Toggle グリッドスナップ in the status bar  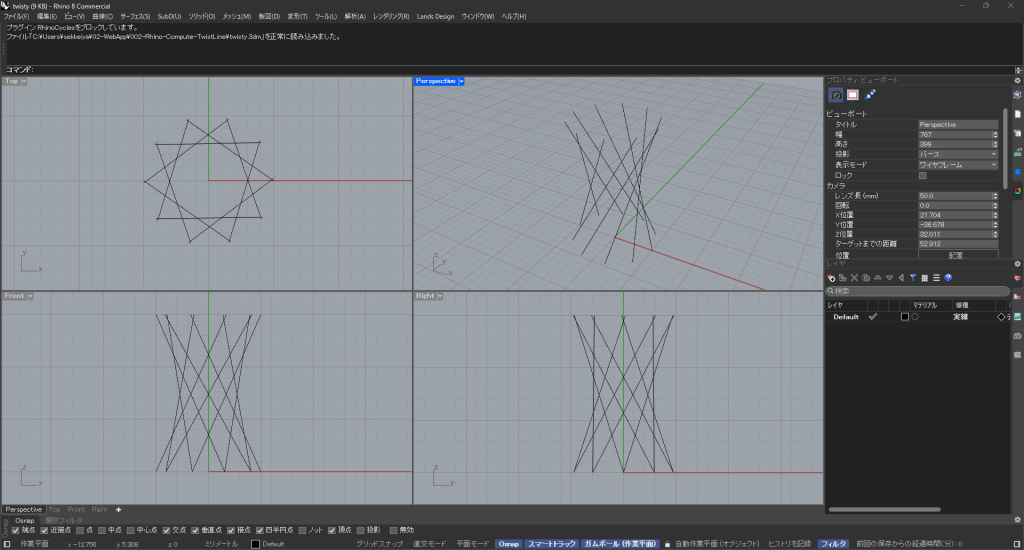pyautogui.click(x=378, y=543)
